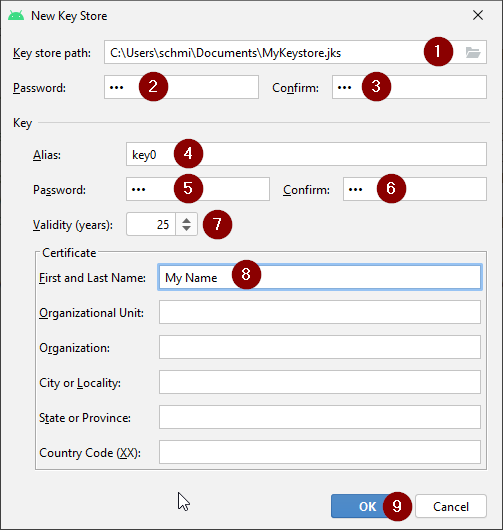Click the Alias field containing key0
The width and height of the screenshot is (503, 530).
[306, 154]
